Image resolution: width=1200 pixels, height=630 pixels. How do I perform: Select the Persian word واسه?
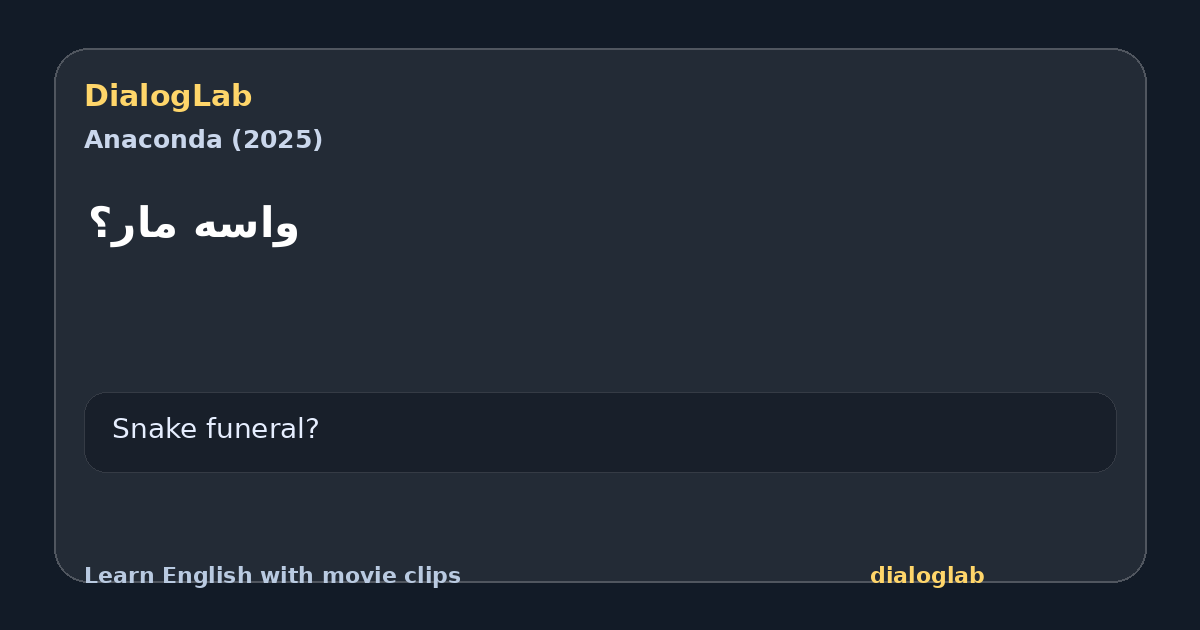coord(246,224)
